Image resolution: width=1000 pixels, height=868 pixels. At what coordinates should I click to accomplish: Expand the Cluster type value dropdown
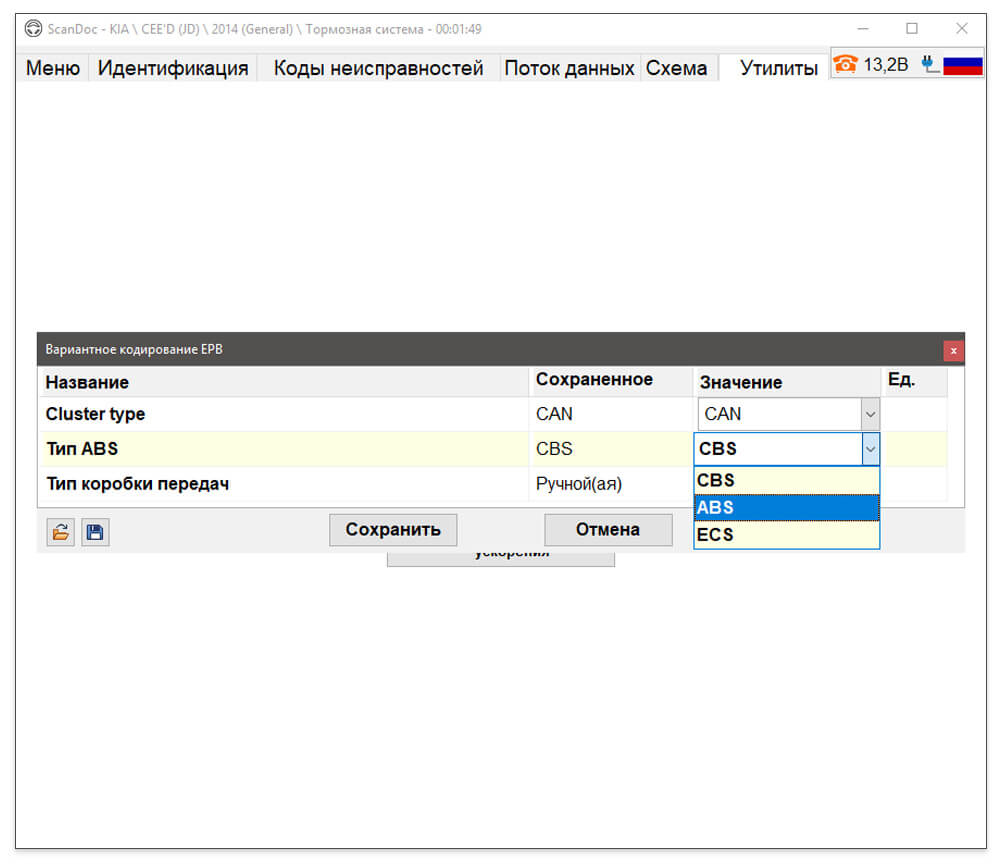[870, 415]
